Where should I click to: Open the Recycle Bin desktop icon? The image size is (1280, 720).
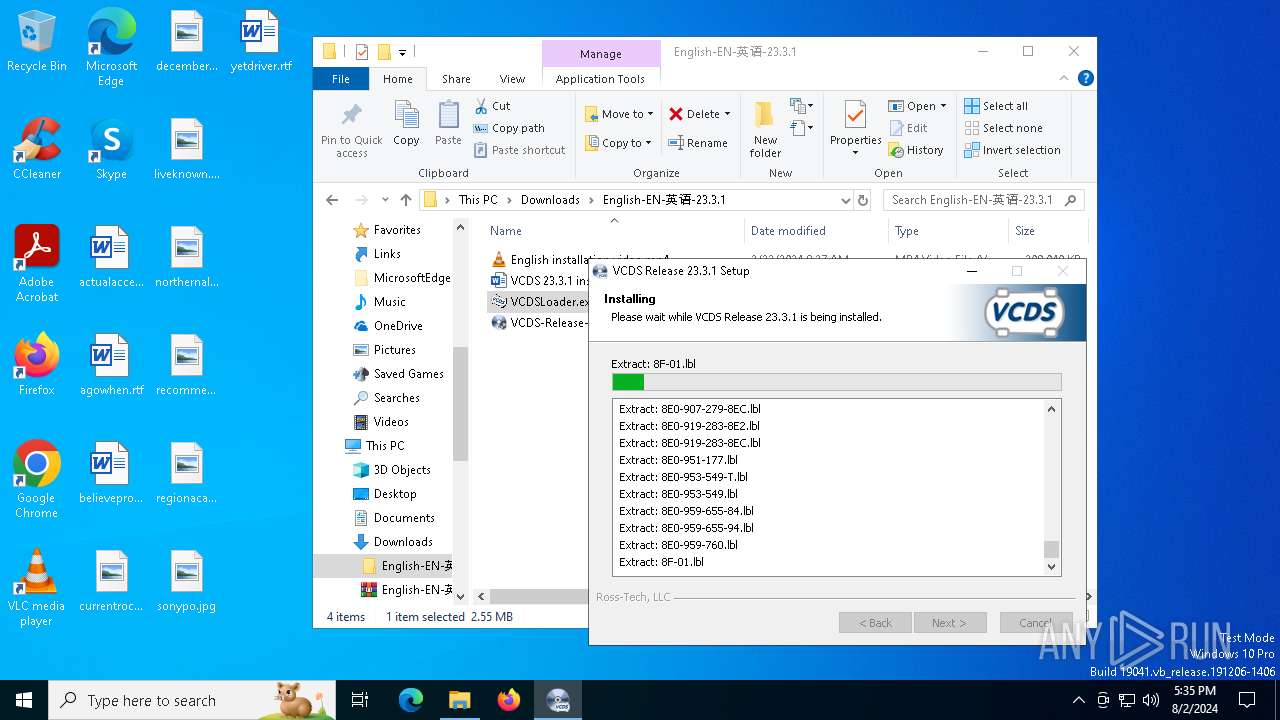click(x=37, y=41)
